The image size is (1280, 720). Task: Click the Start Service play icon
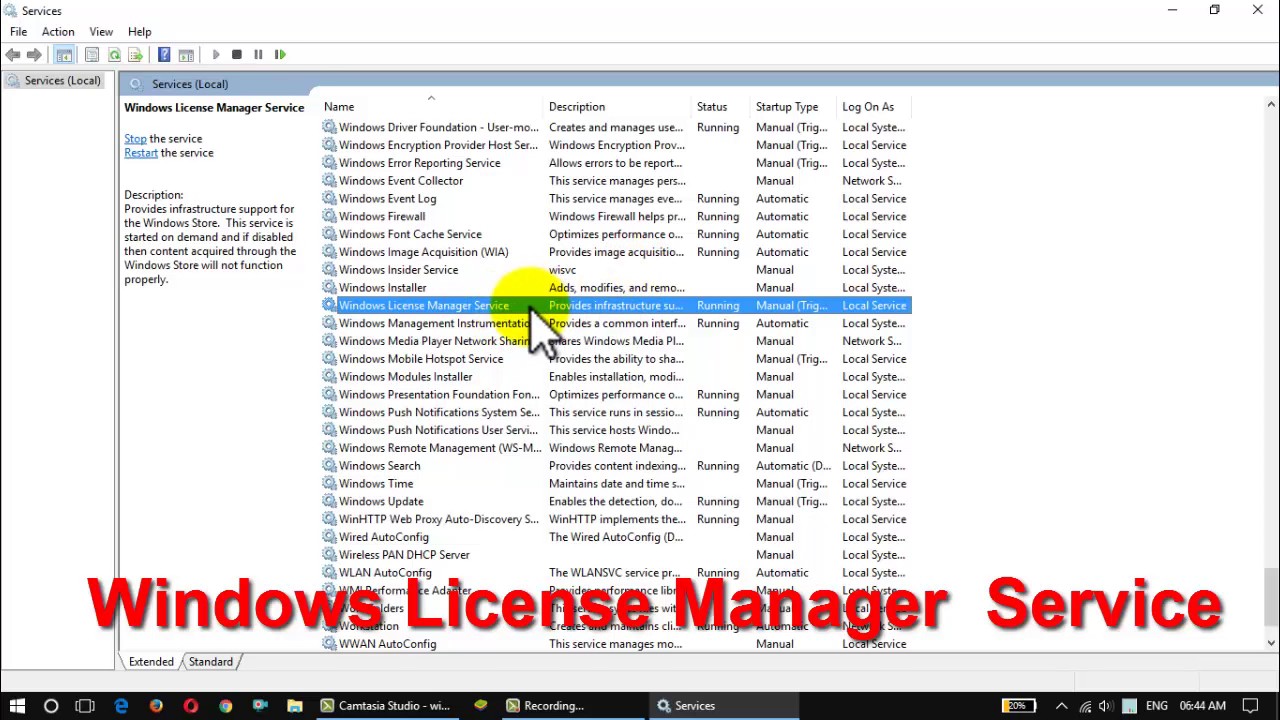(x=215, y=55)
